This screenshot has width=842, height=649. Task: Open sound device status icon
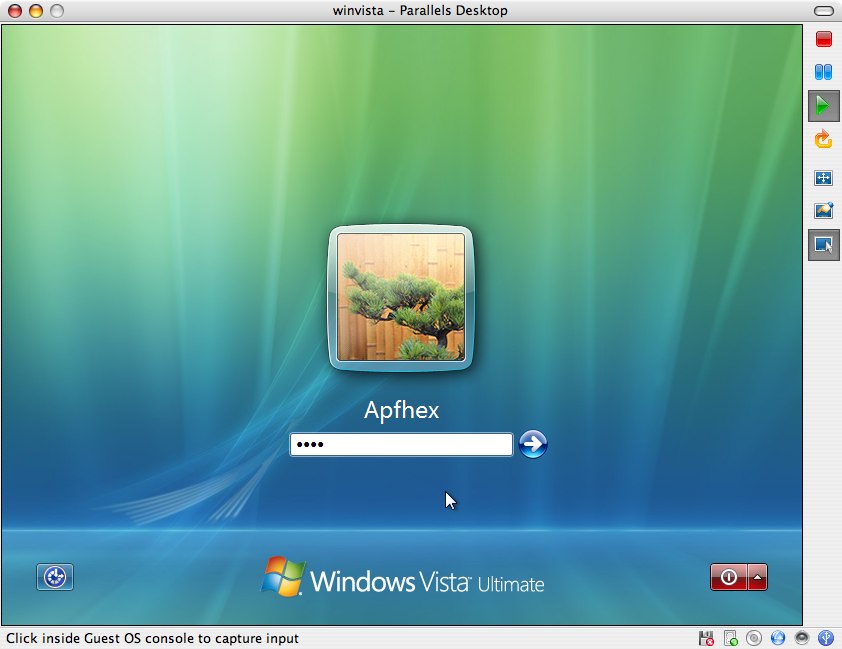pyautogui.click(x=802, y=638)
